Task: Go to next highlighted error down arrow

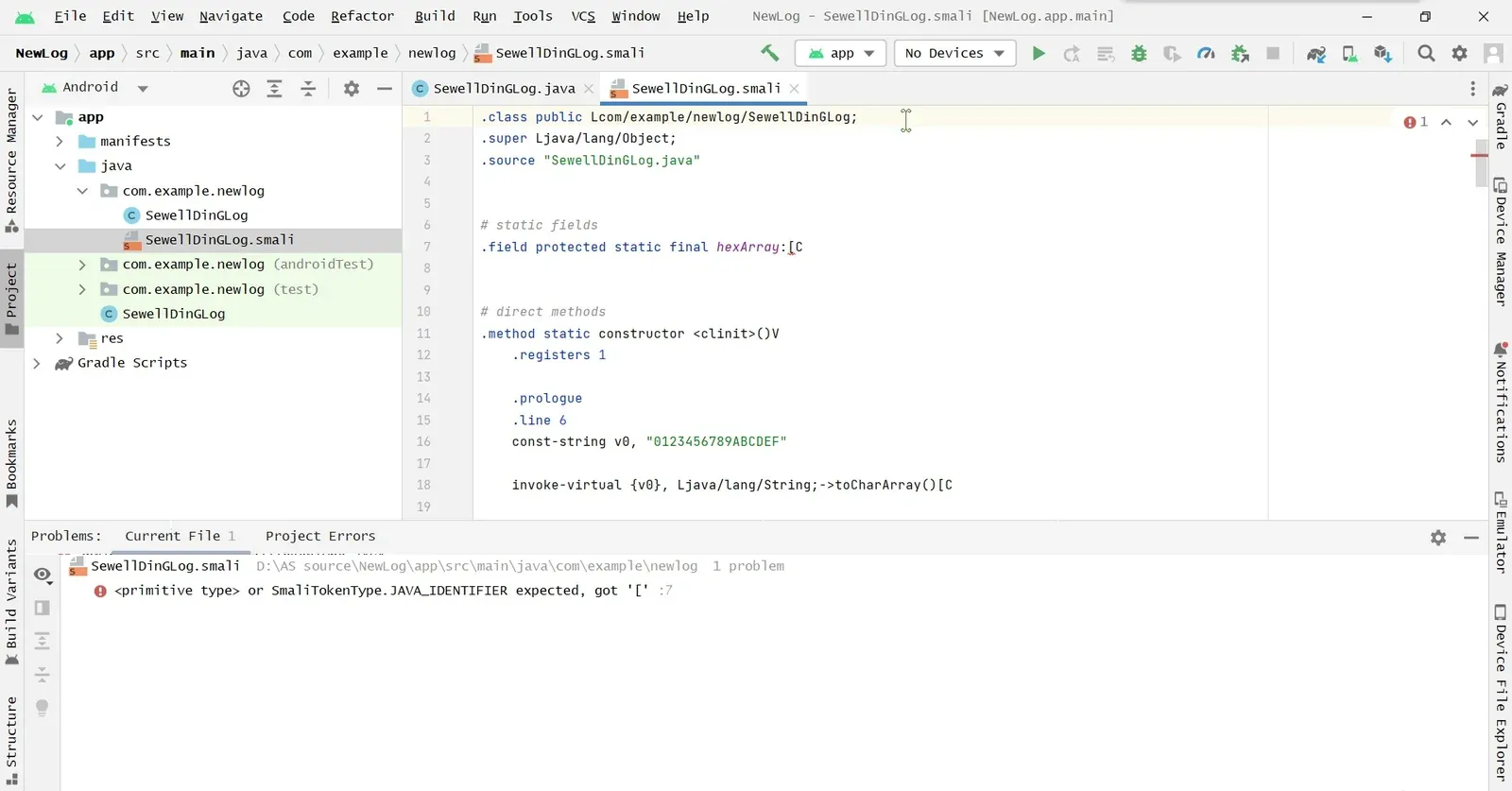Action: click(1472, 122)
